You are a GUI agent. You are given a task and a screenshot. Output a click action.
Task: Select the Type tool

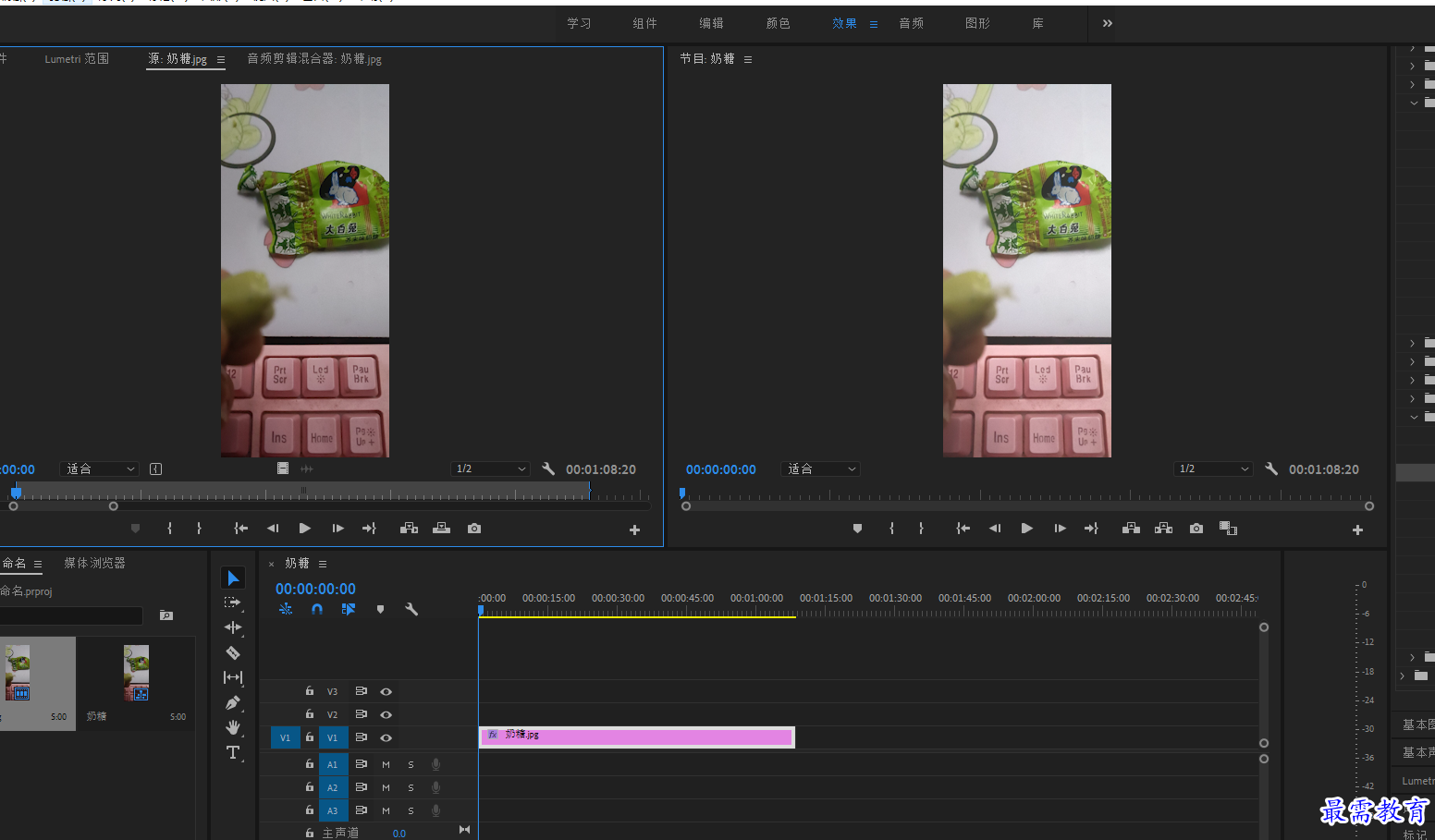233,752
